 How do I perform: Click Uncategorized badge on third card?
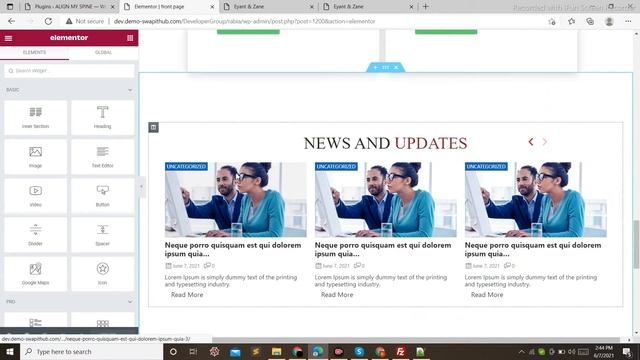click(486, 167)
